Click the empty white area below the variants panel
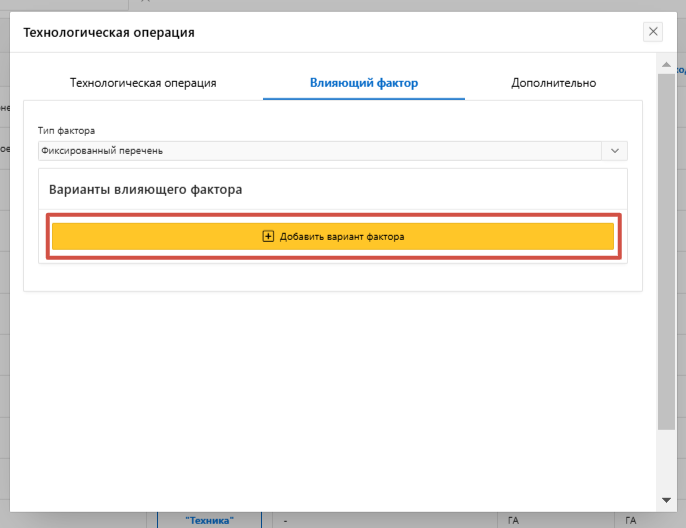This screenshot has height=528, width=686. (x=330, y=390)
